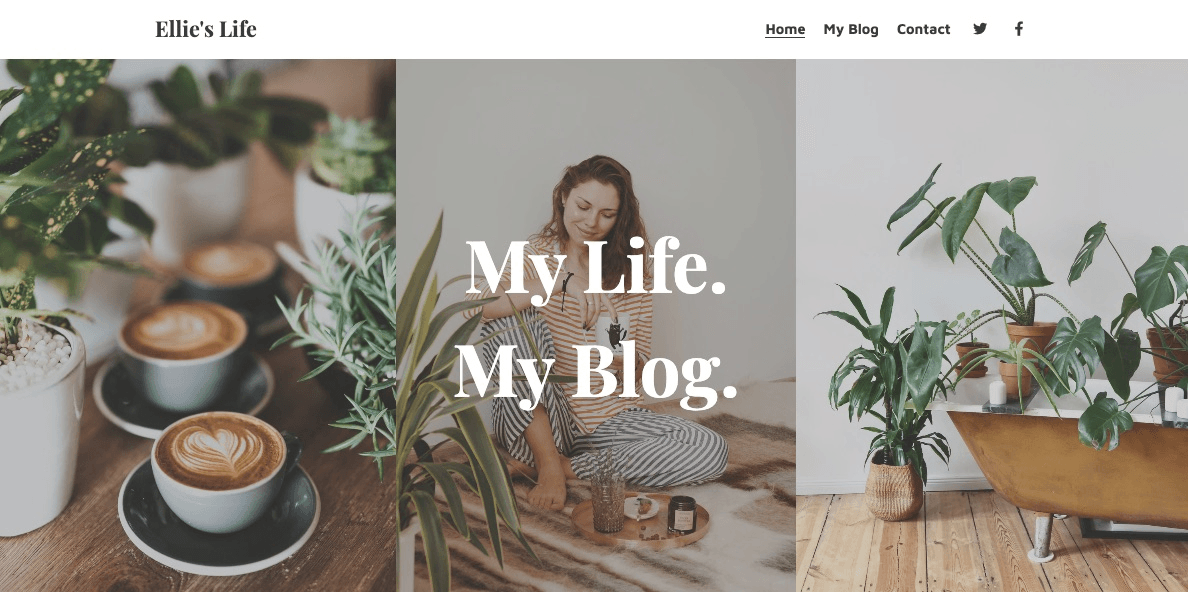Click the "My Life." hero heading
The image size is (1188, 592).
pos(596,266)
